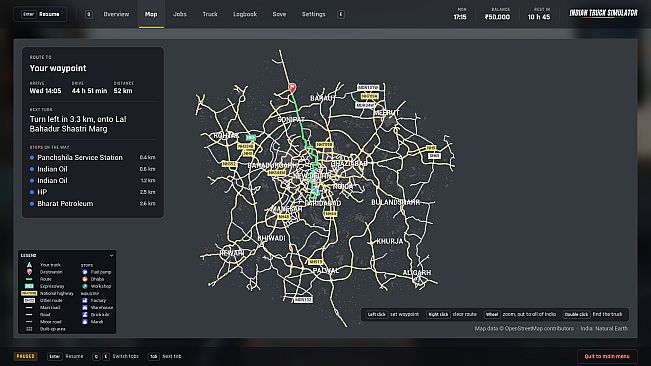Viewport: 651px width, 366px height.
Task: Click the Destination pin legend icon
Action: click(x=29, y=272)
